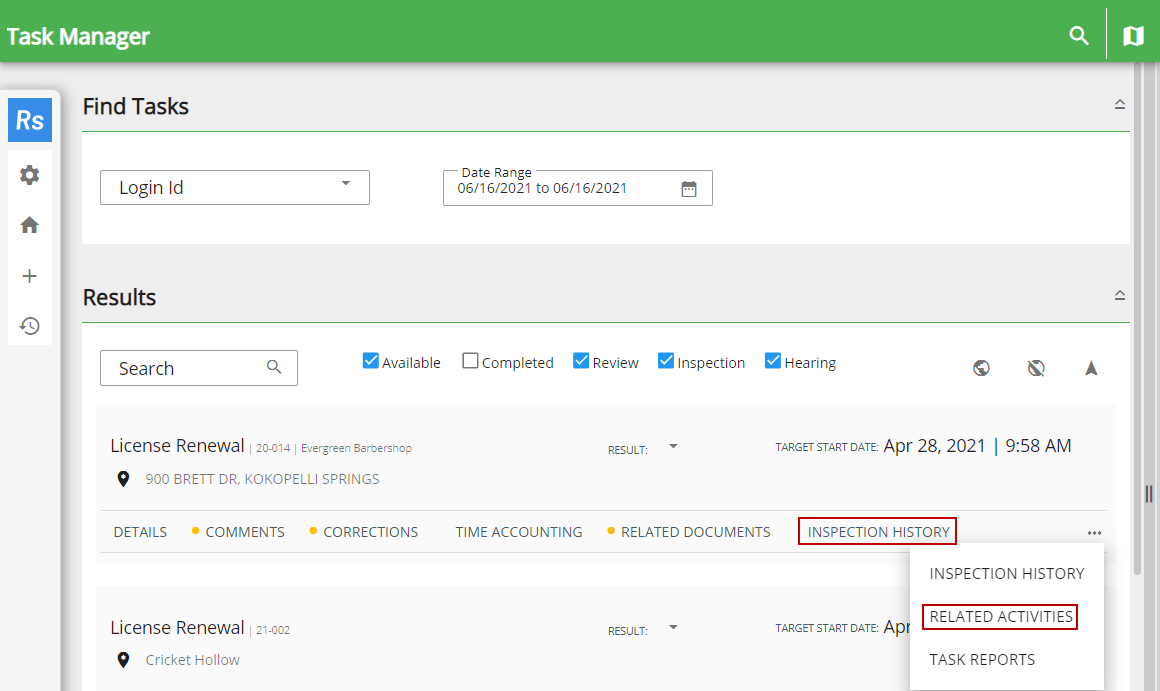The height and width of the screenshot is (691, 1160).
Task: Select Related Activities from popup menu
Action: 1001,617
